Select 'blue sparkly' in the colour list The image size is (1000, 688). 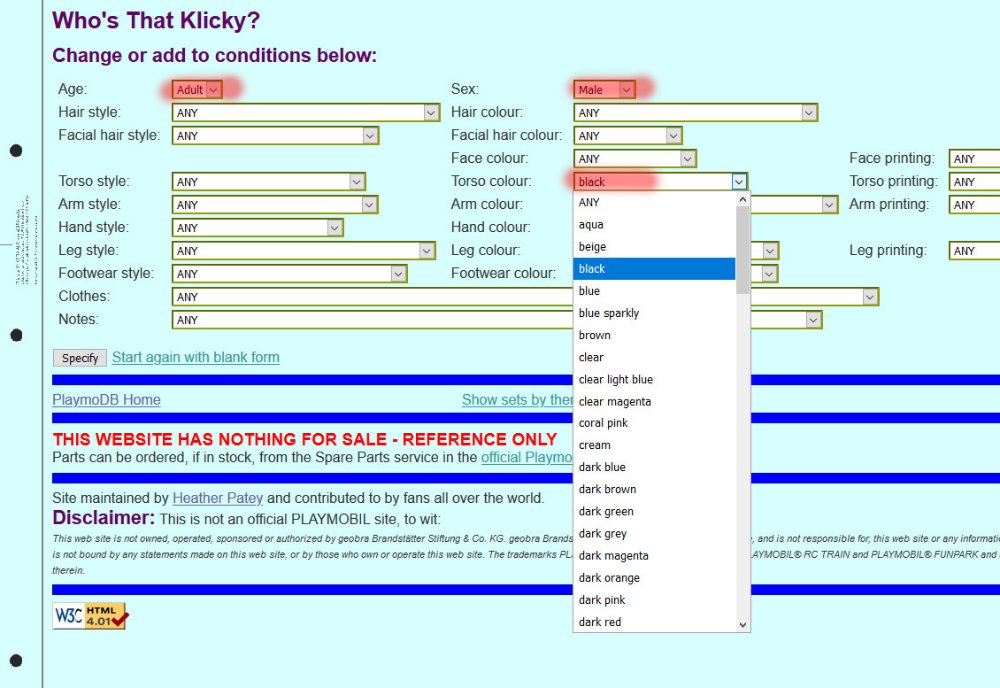click(x=608, y=313)
